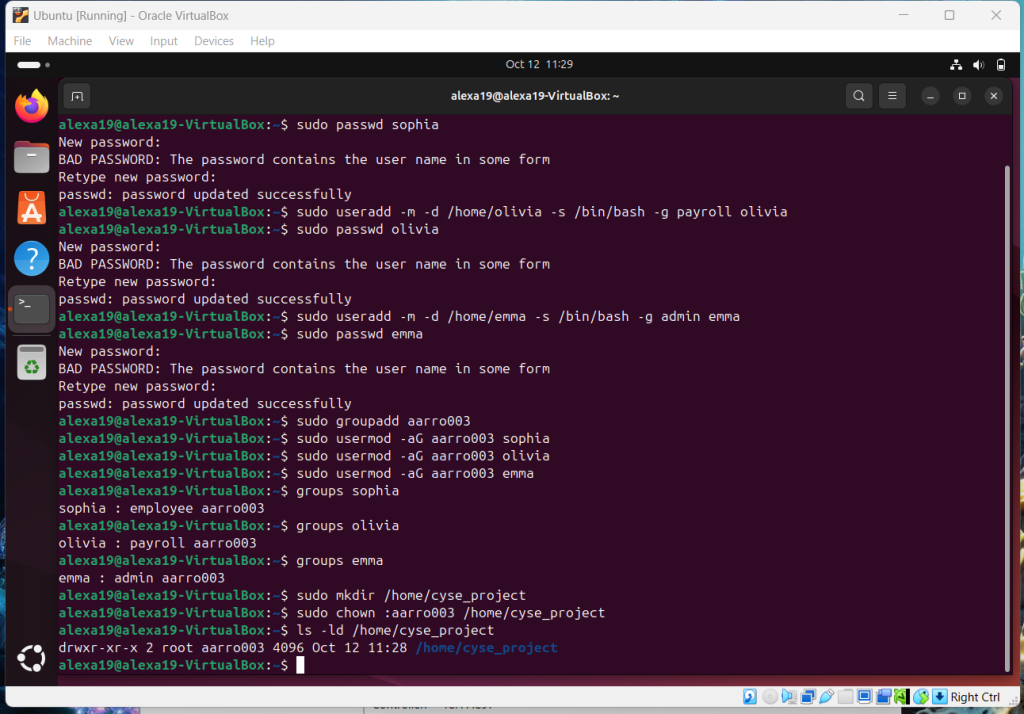Open the View menu in VirtualBox
Screen dimensions: 1024x714
click(121, 41)
